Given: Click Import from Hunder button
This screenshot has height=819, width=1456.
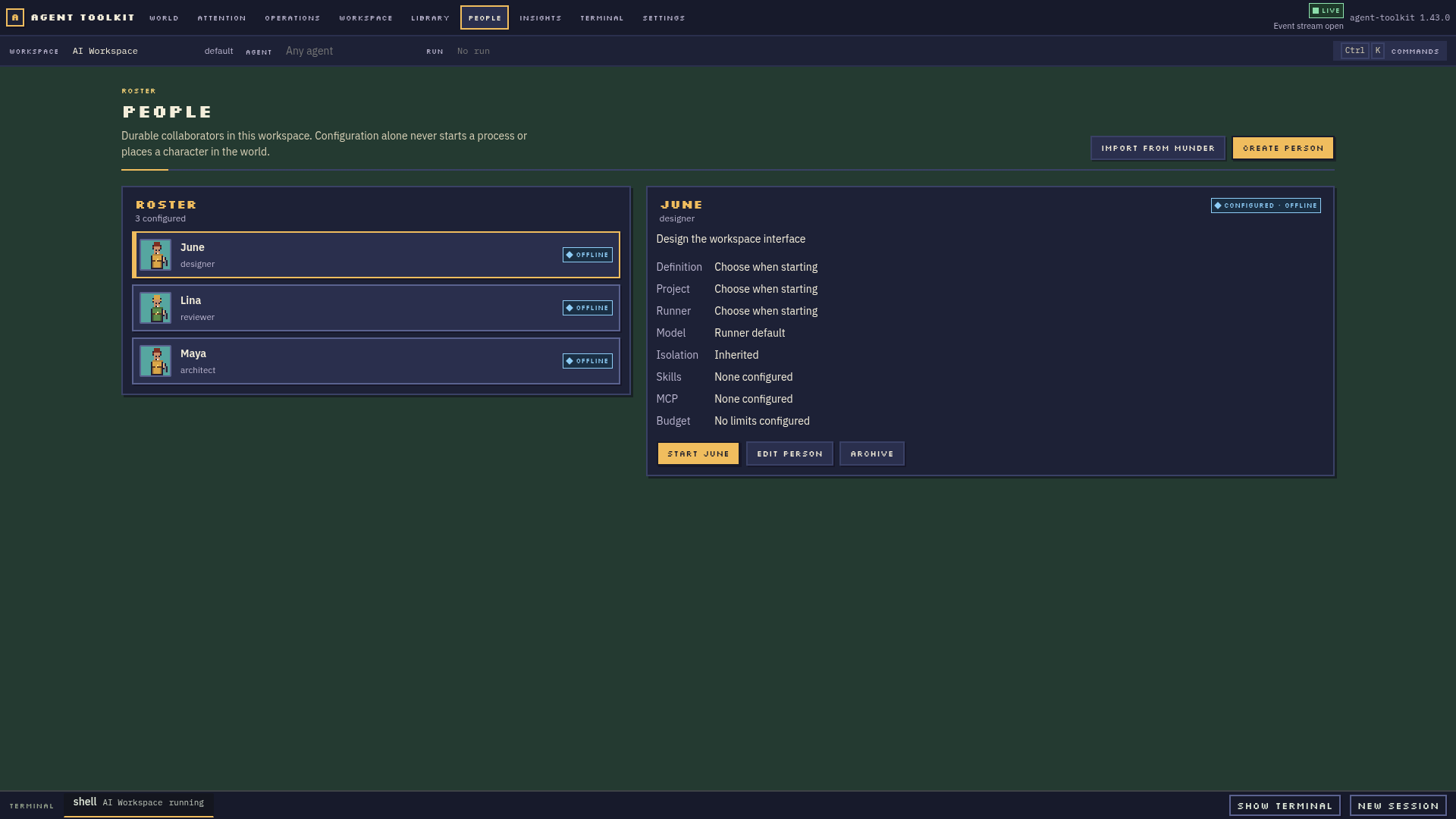Looking at the screenshot, I should pos(1158,148).
